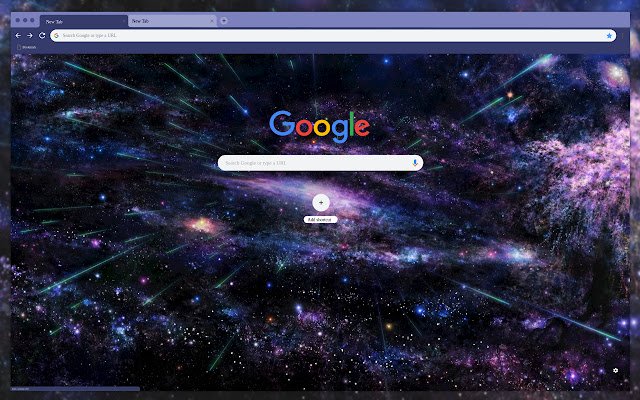
Task: Click the Google search box on the page
Action: [320, 163]
